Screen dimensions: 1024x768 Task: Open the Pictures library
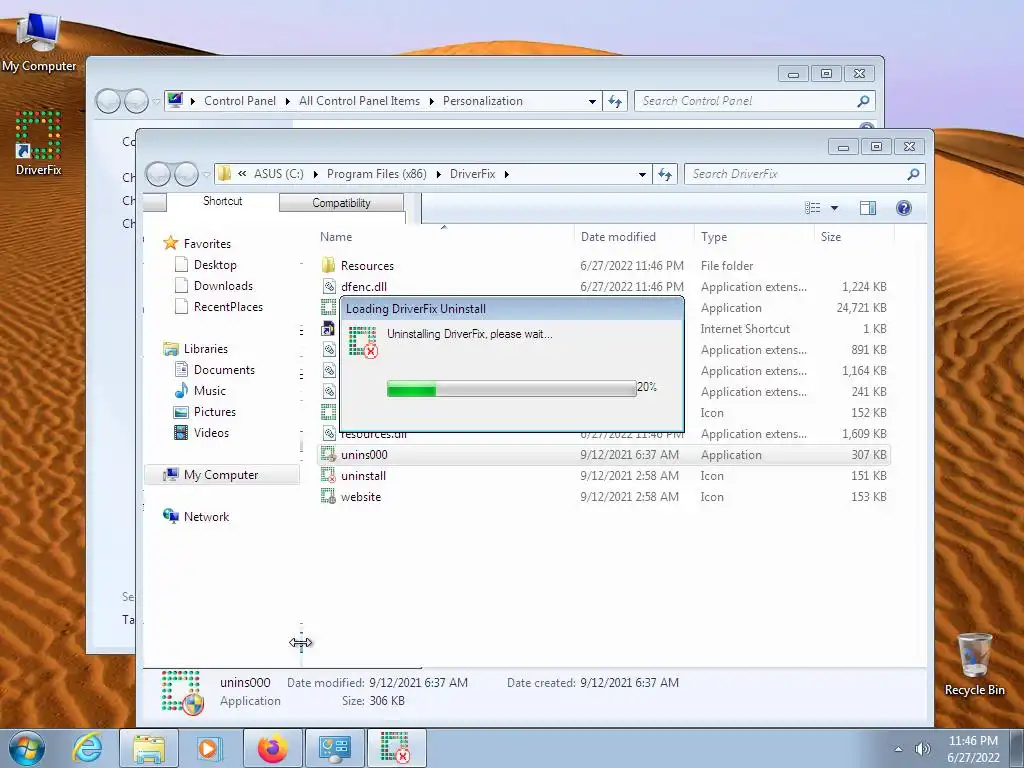214,411
